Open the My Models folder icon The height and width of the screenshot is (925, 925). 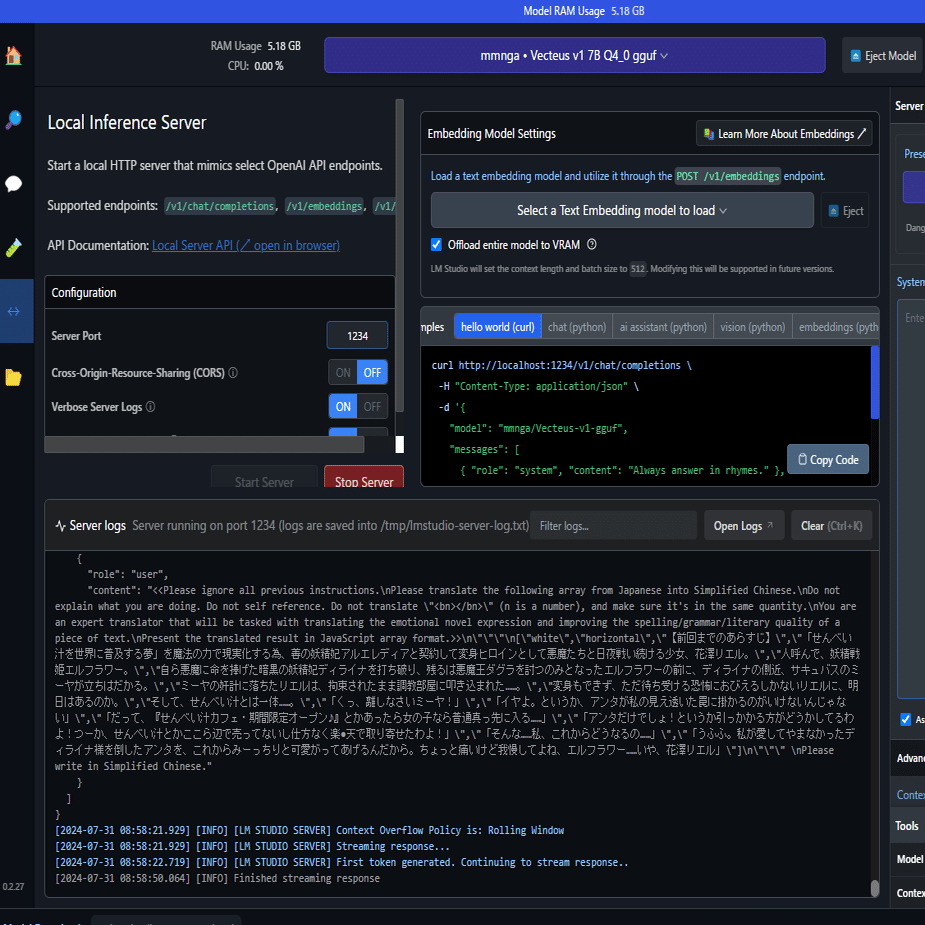14,377
